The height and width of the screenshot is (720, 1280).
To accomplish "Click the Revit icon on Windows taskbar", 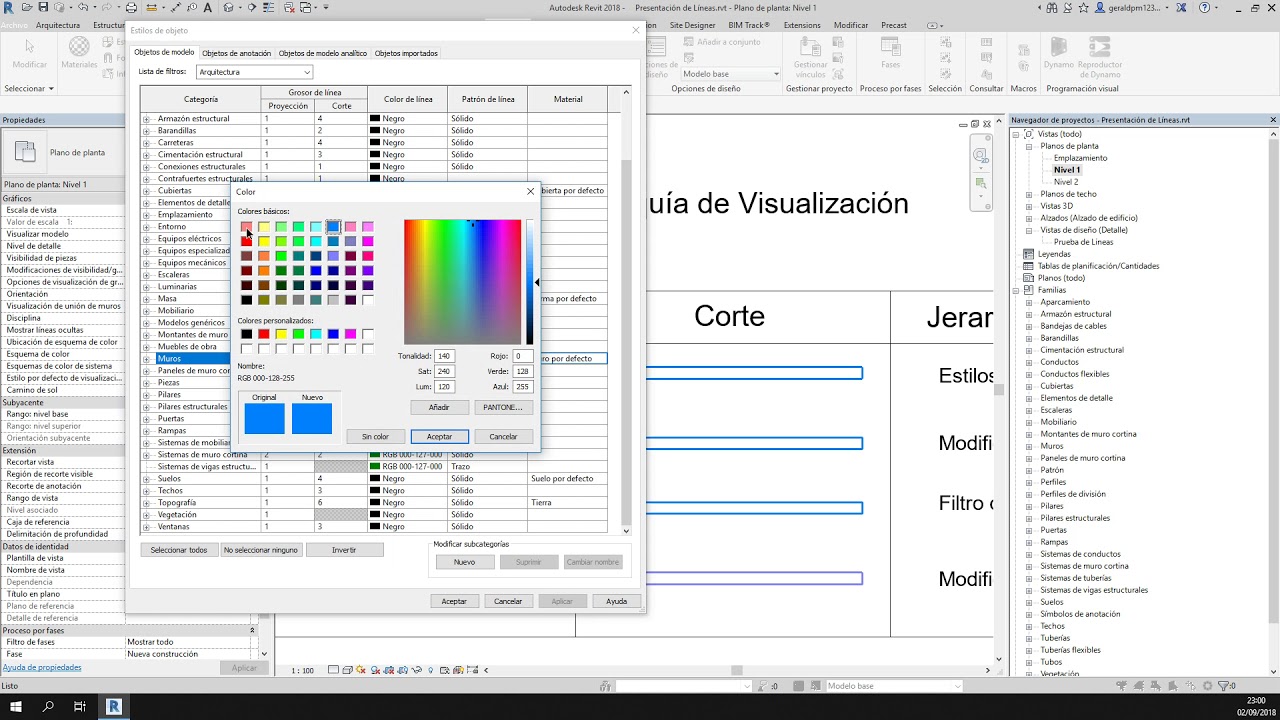I will click(x=113, y=706).
